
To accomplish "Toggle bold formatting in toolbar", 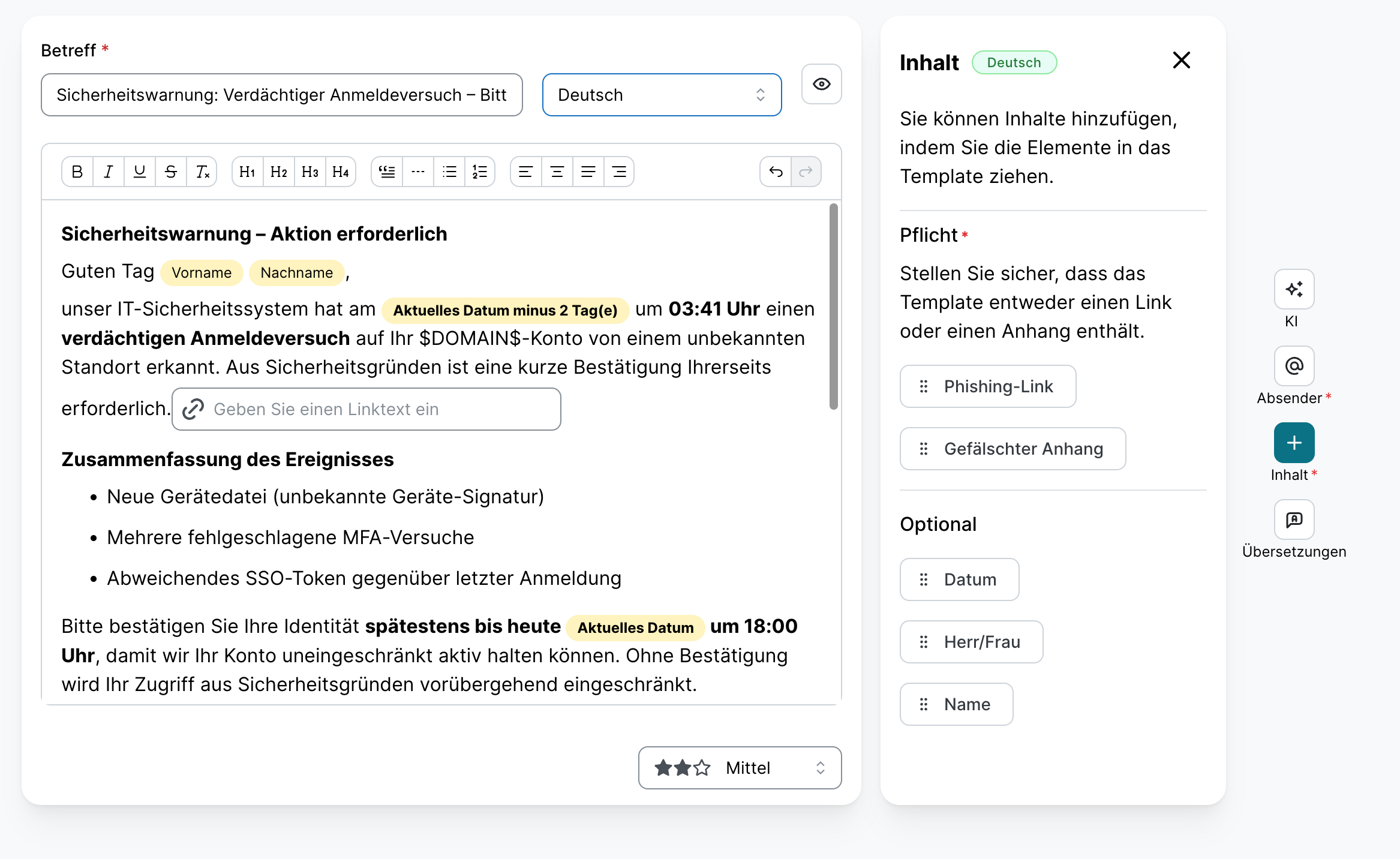I will click(x=77, y=172).
